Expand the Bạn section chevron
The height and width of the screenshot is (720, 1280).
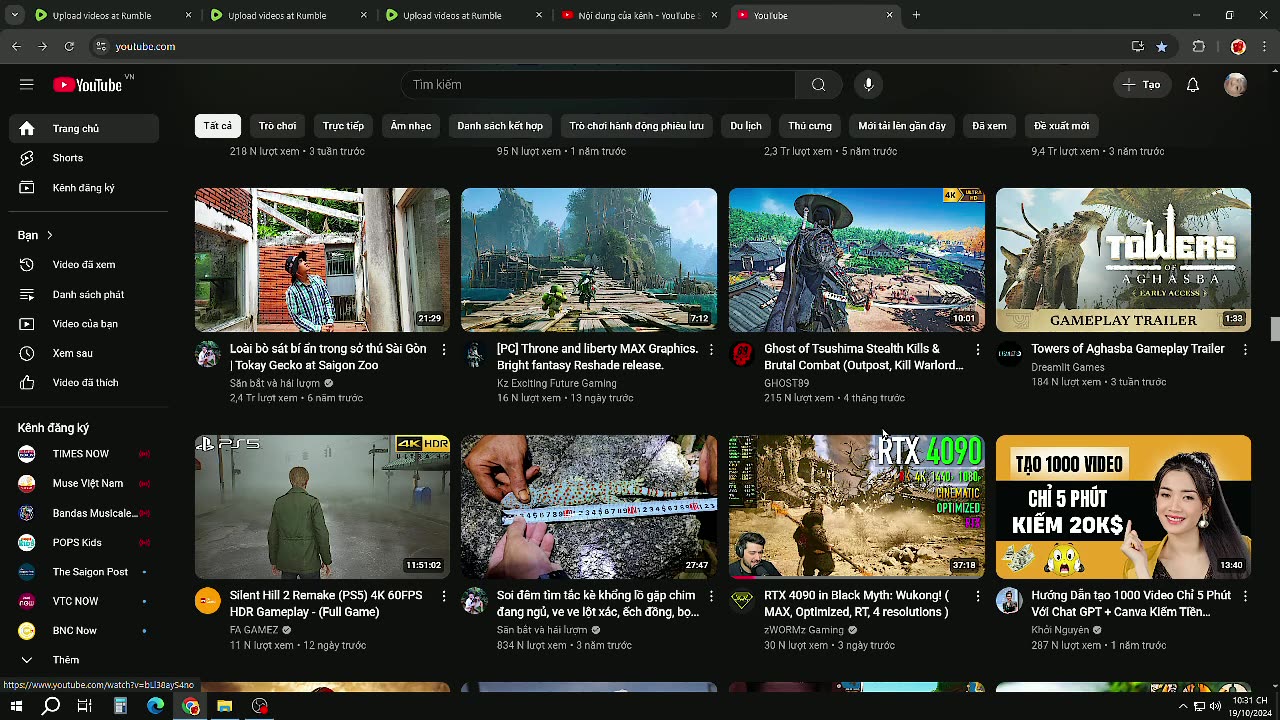pyautogui.click(x=49, y=235)
